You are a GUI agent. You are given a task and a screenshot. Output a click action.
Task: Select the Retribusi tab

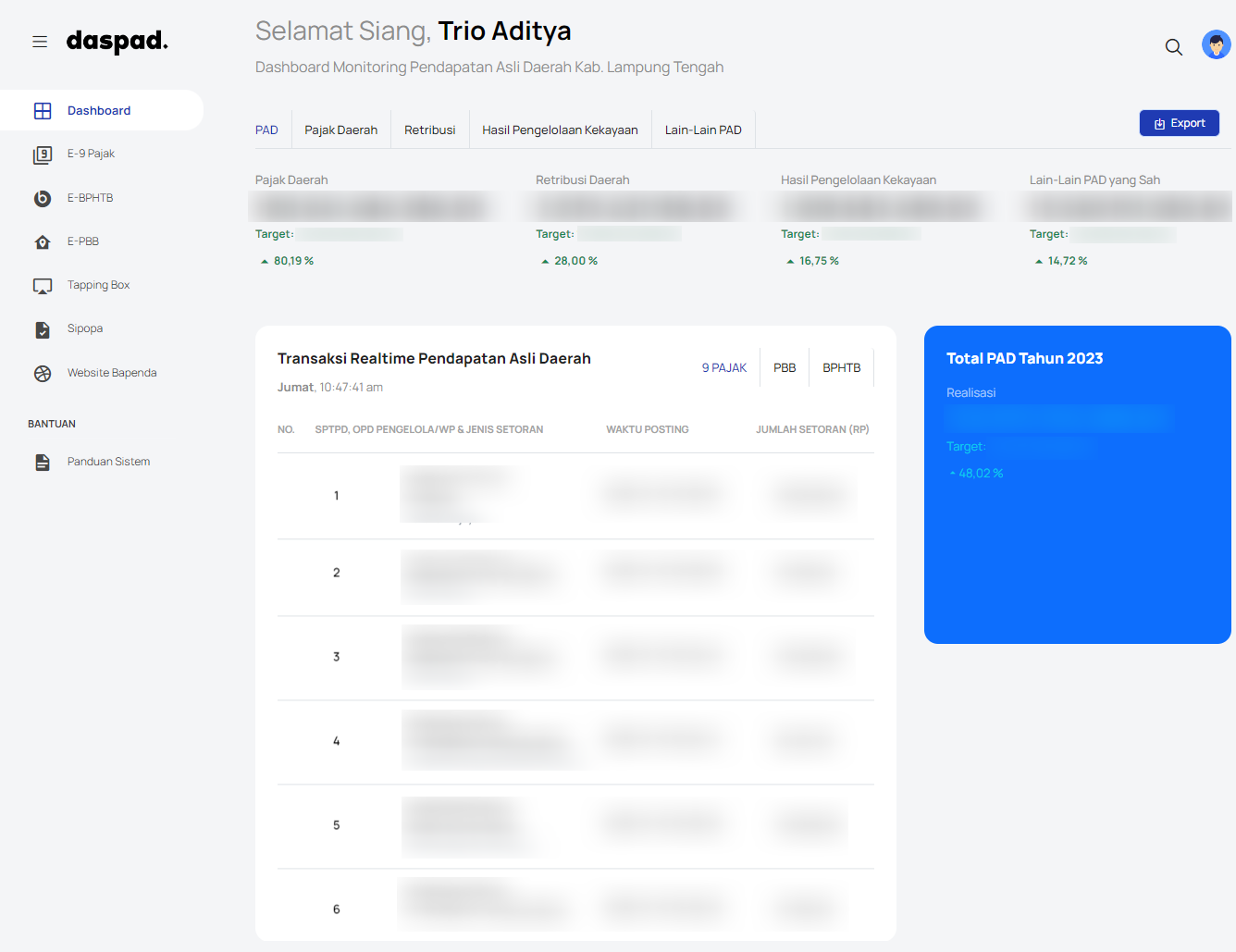429,130
